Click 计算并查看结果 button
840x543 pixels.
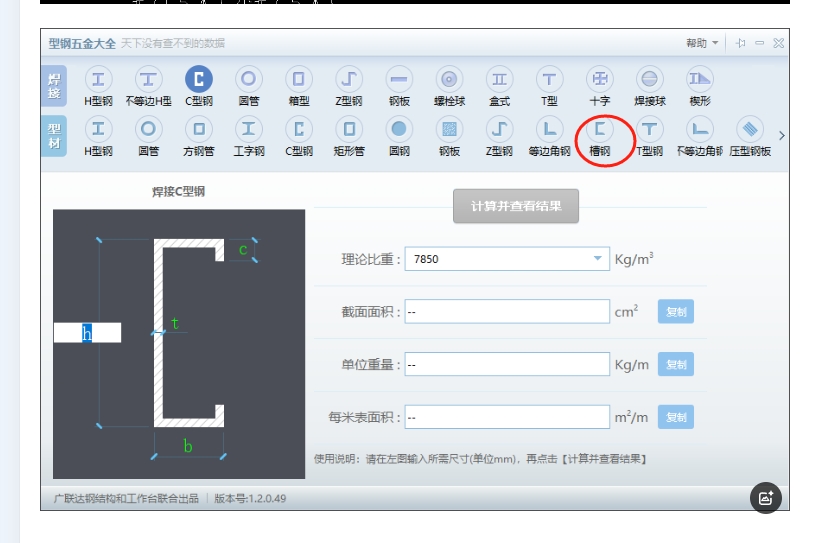pos(516,206)
